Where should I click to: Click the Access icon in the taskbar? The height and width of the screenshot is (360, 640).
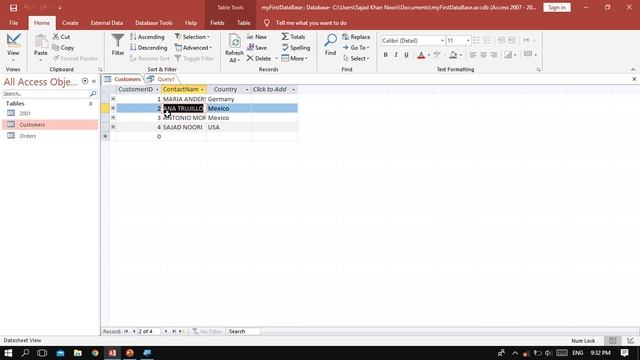112,353
